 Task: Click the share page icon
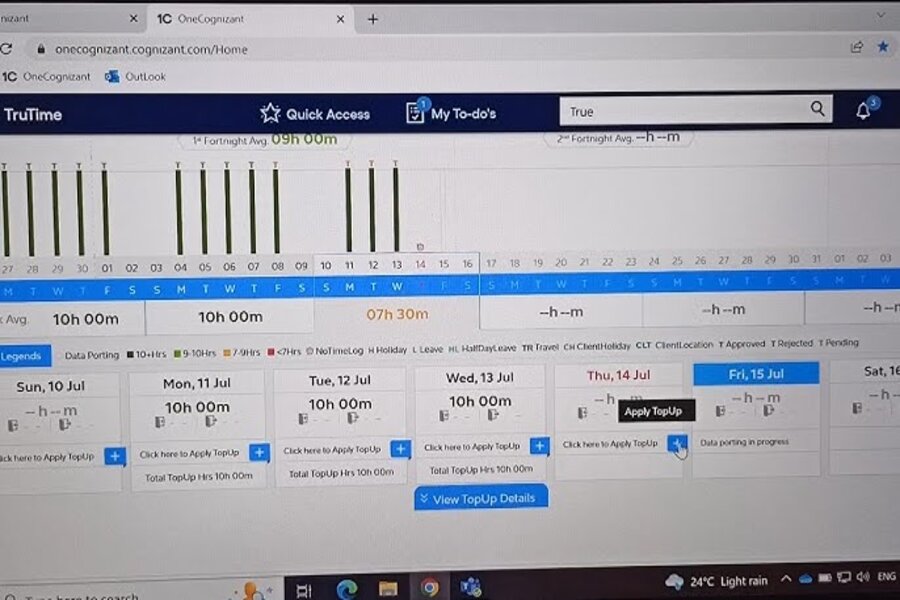point(856,47)
